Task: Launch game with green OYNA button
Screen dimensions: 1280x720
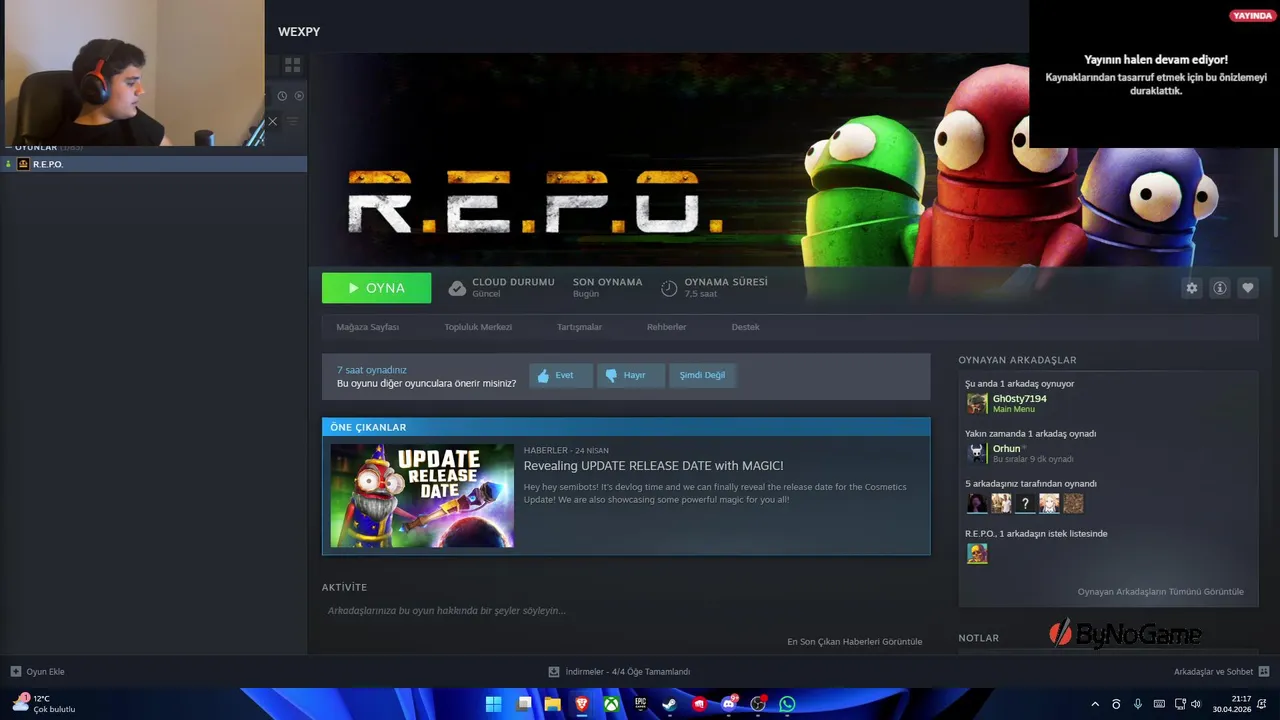Action: click(376, 288)
